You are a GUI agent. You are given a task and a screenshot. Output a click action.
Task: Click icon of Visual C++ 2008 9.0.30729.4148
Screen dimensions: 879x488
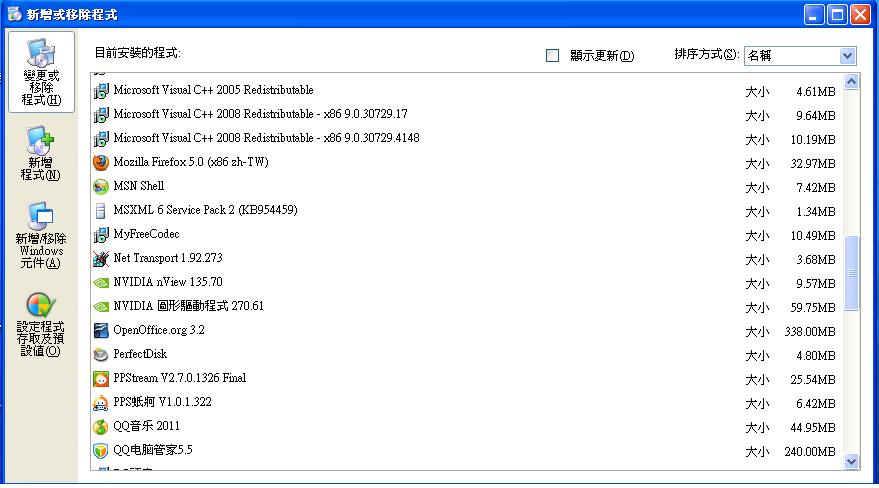101,138
